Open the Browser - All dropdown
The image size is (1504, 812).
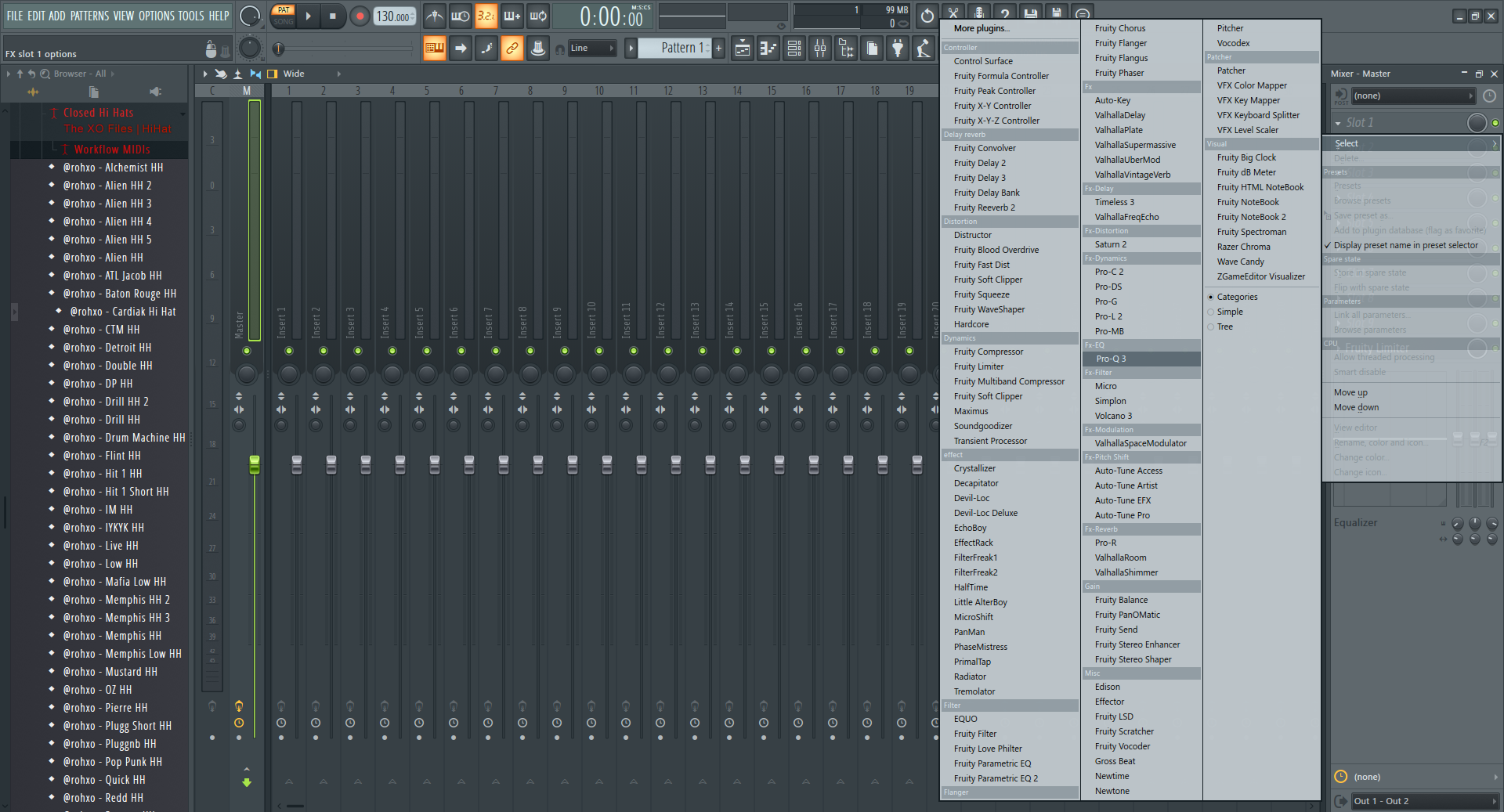coord(84,74)
